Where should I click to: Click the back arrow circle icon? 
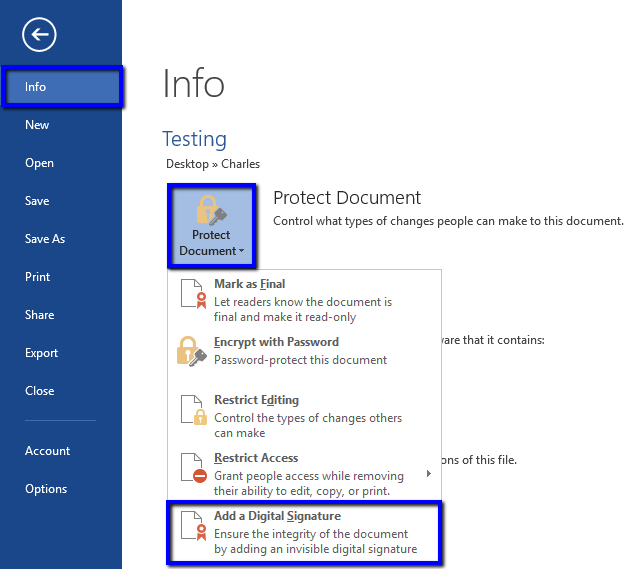click(x=39, y=34)
